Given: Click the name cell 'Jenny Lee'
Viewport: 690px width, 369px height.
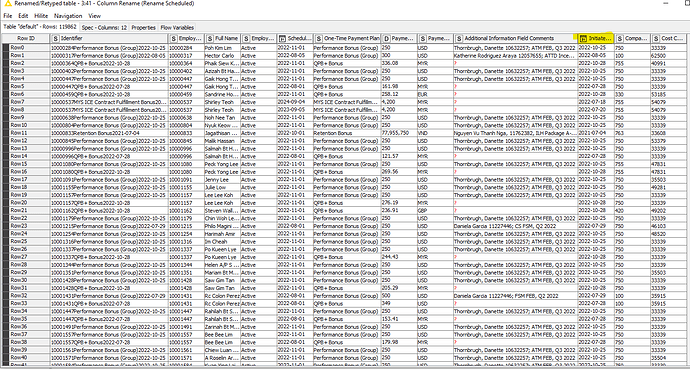Looking at the screenshot, I should 222,179.
